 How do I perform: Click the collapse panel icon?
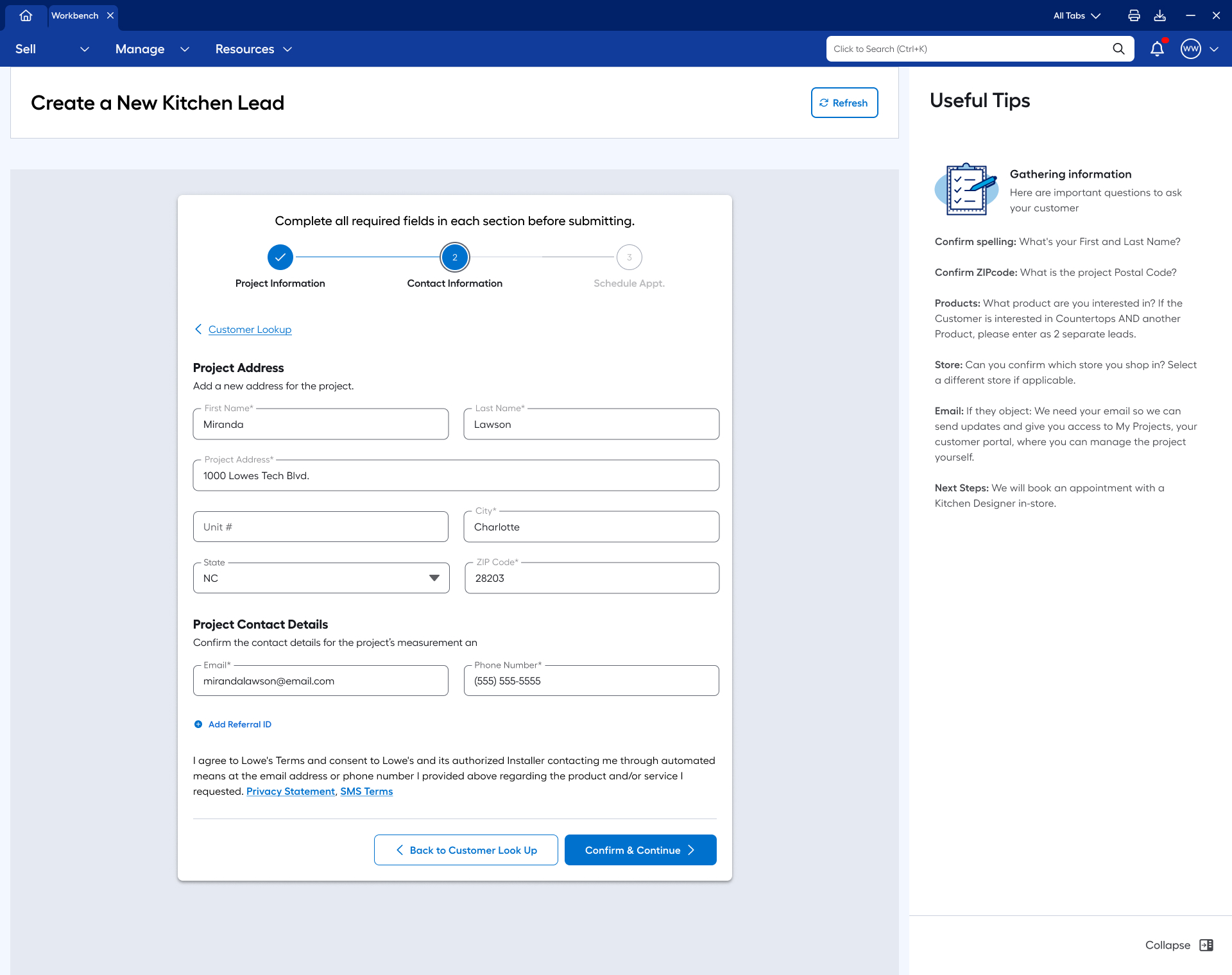pyautogui.click(x=1206, y=945)
